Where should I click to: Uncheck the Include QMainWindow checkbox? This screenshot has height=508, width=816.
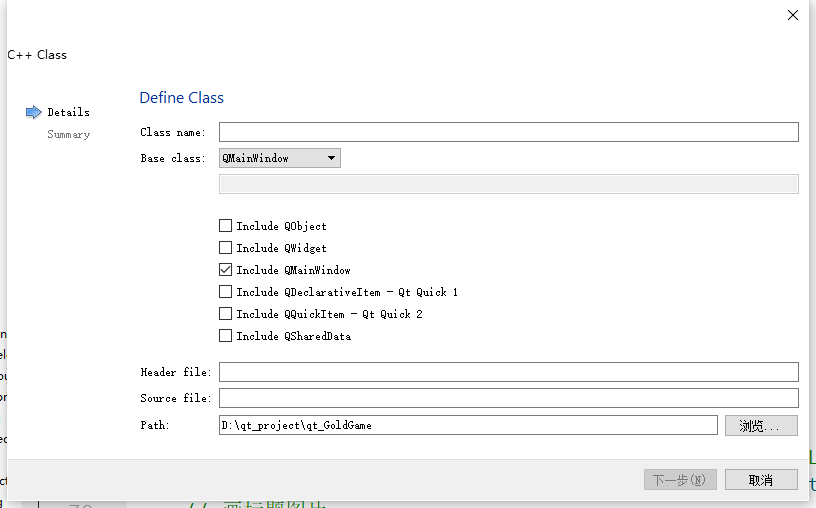(x=225, y=270)
